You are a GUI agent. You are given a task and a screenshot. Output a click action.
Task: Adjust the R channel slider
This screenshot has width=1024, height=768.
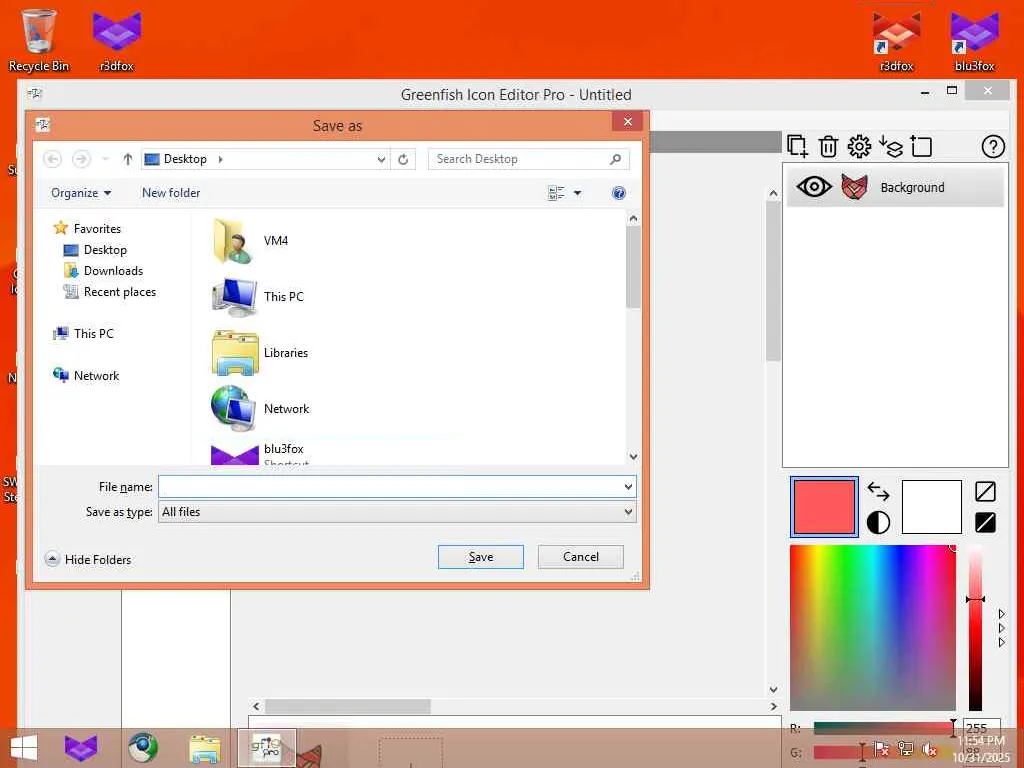pos(884,728)
